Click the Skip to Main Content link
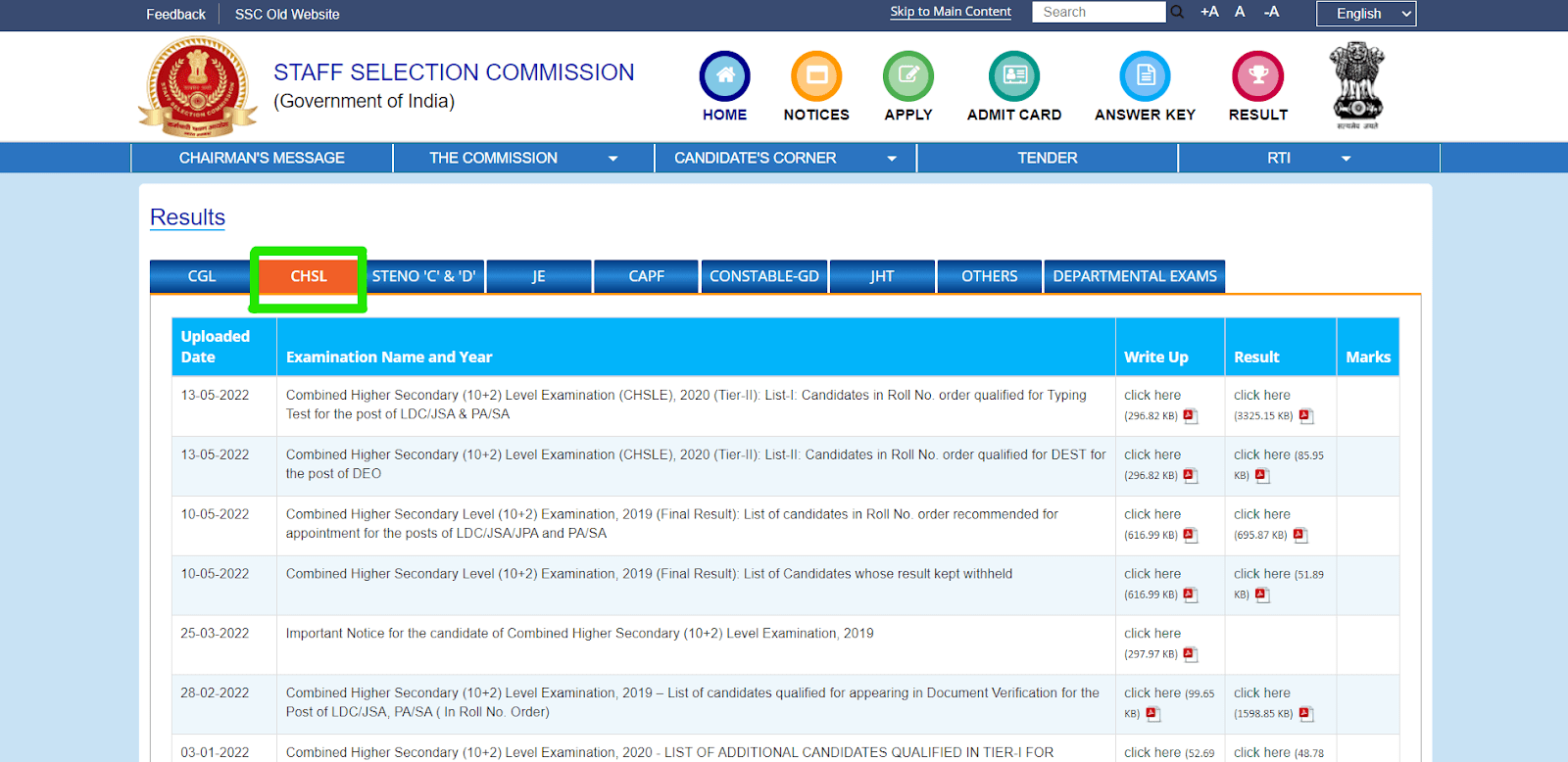The image size is (1568, 762). tap(950, 12)
